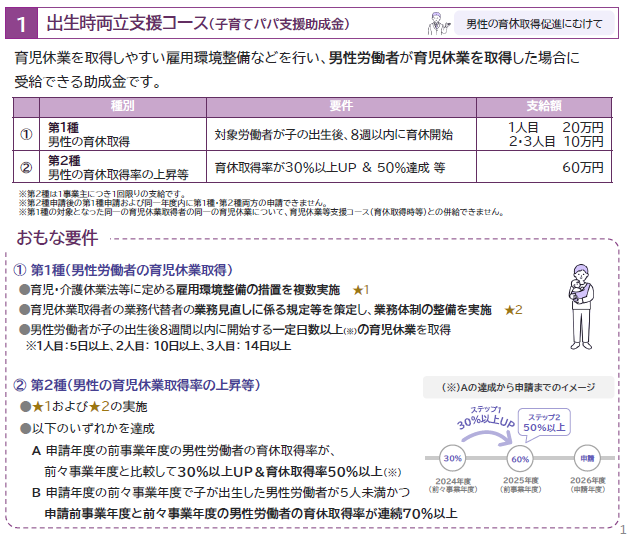Click the thinking man icon at top right
Screen dimensions: 627x535
436,21
